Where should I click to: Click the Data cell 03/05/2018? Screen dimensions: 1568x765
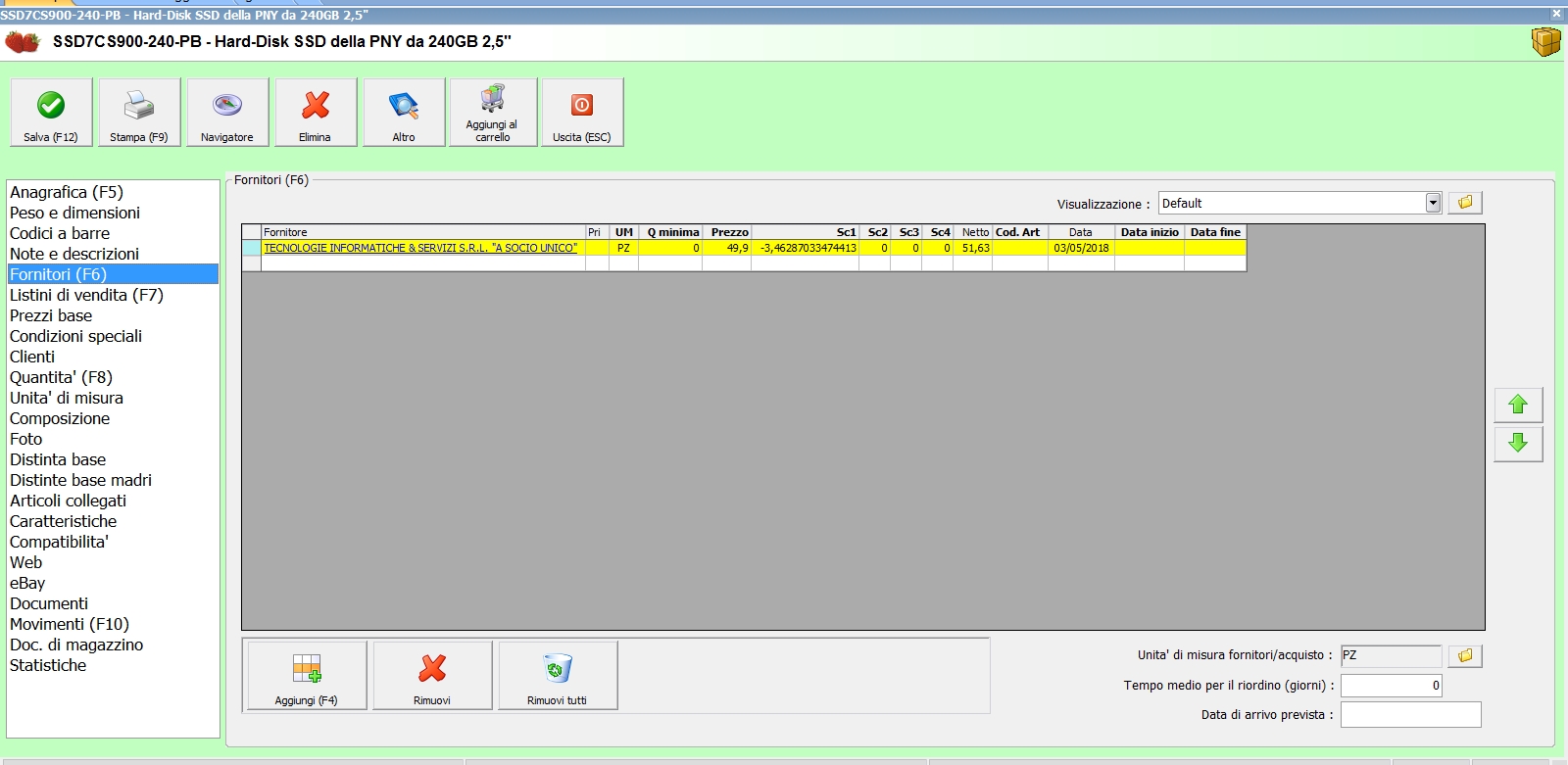click(x=1081, y=248)
